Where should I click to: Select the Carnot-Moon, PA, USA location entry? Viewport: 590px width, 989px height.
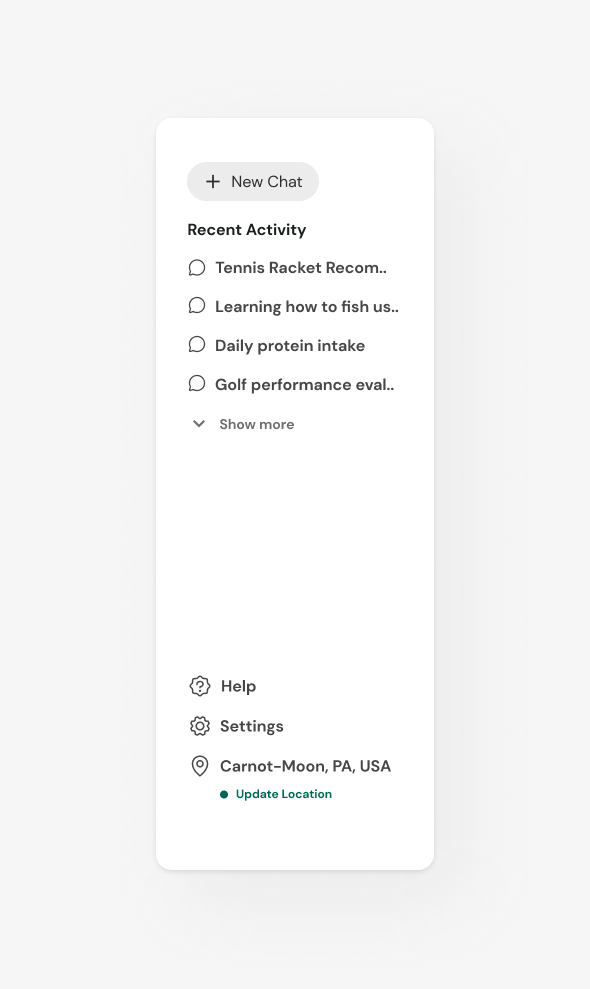305,766
